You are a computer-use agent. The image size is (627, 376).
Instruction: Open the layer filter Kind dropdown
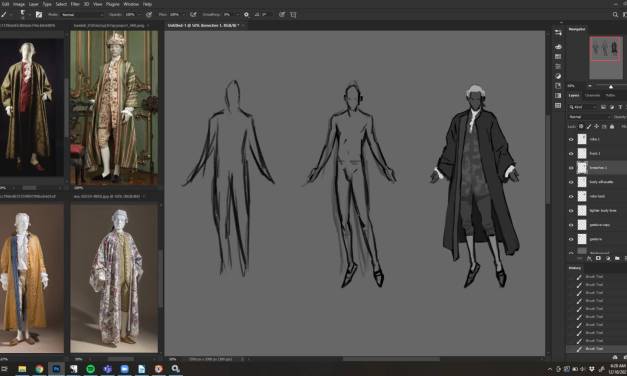point(583,107)
